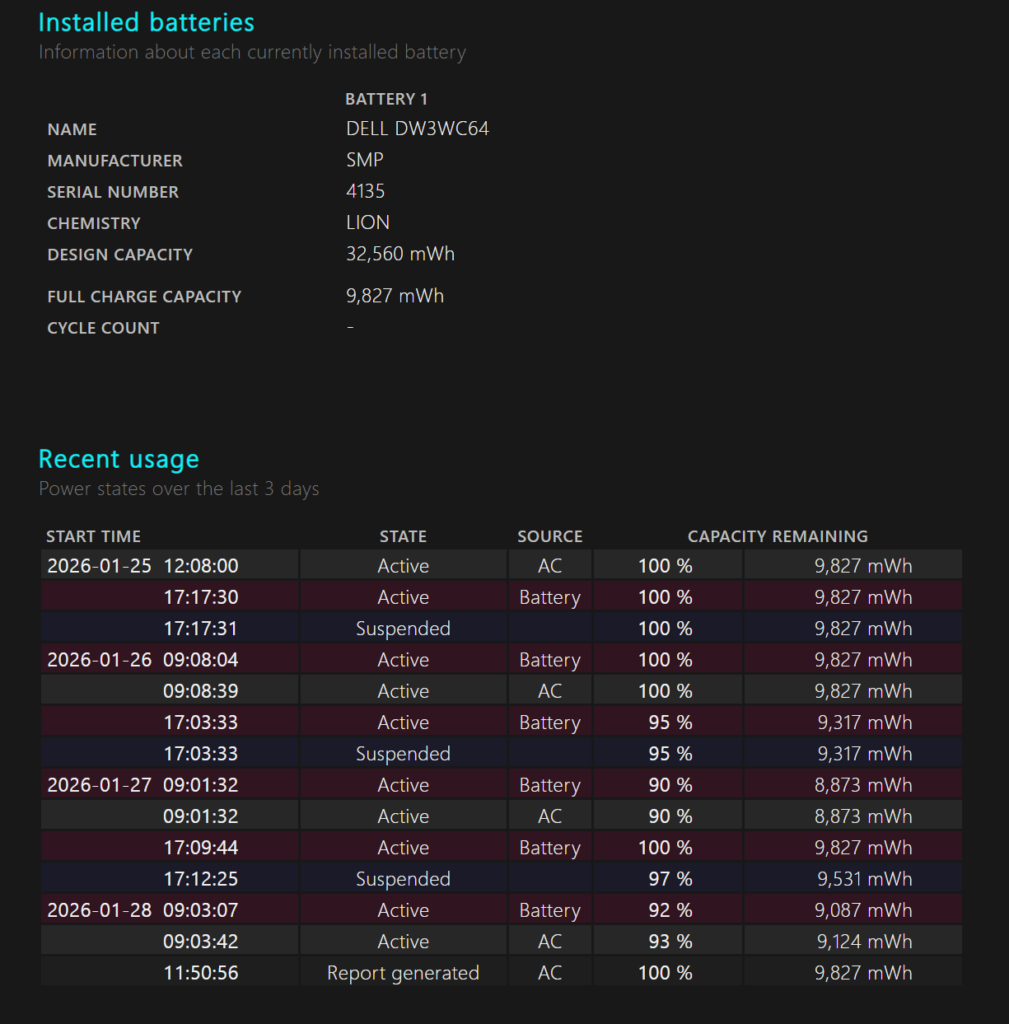Select the CYCLE COUNT label
1009x1024 pixels.
pos(103,328)
